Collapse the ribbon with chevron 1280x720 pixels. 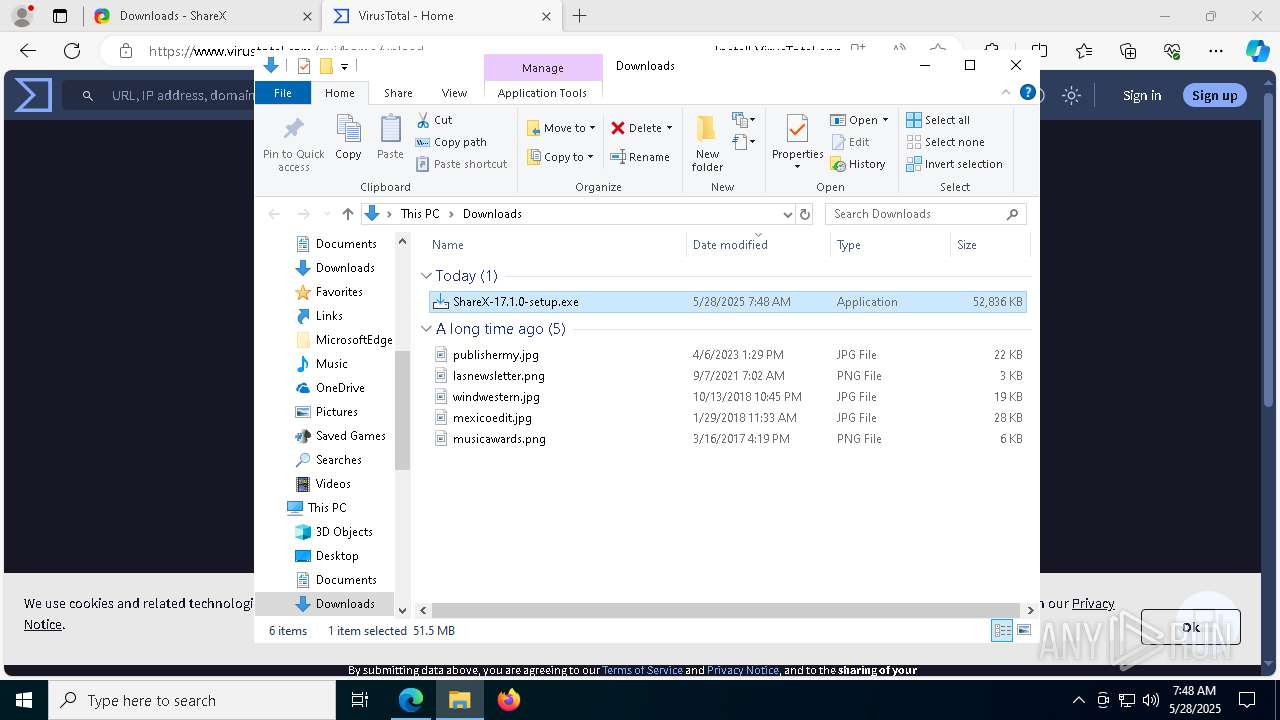1006,92
